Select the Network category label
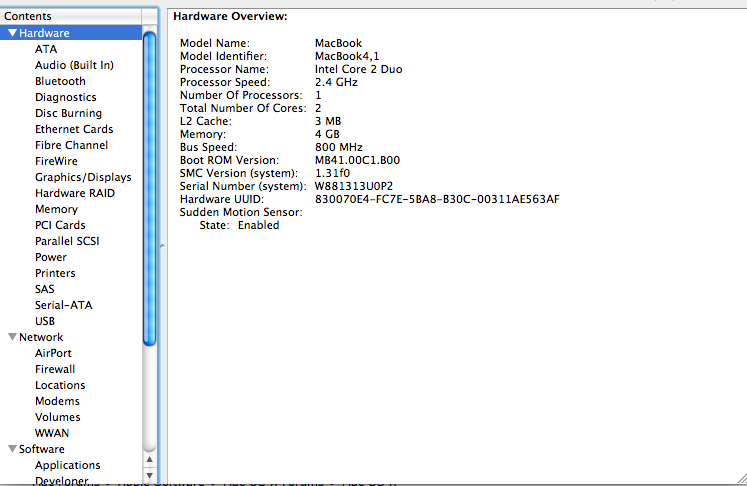 point(41,337)
